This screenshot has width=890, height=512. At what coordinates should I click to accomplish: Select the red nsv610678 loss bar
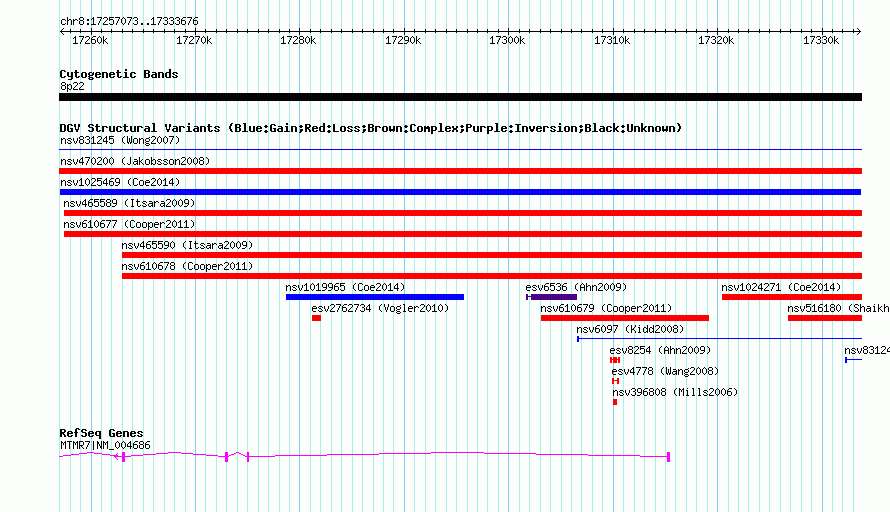tap(492, 276)
